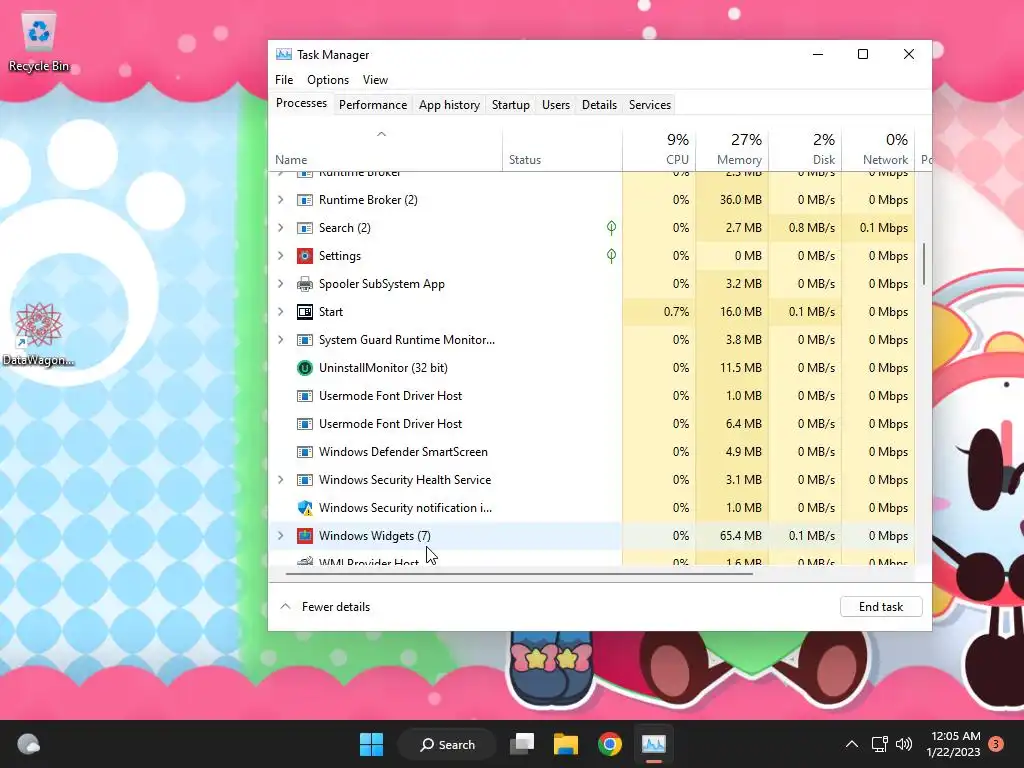Expand the Spooler SubSystem App row
This screenshot has width=1024, height=768.
point(281,284)
